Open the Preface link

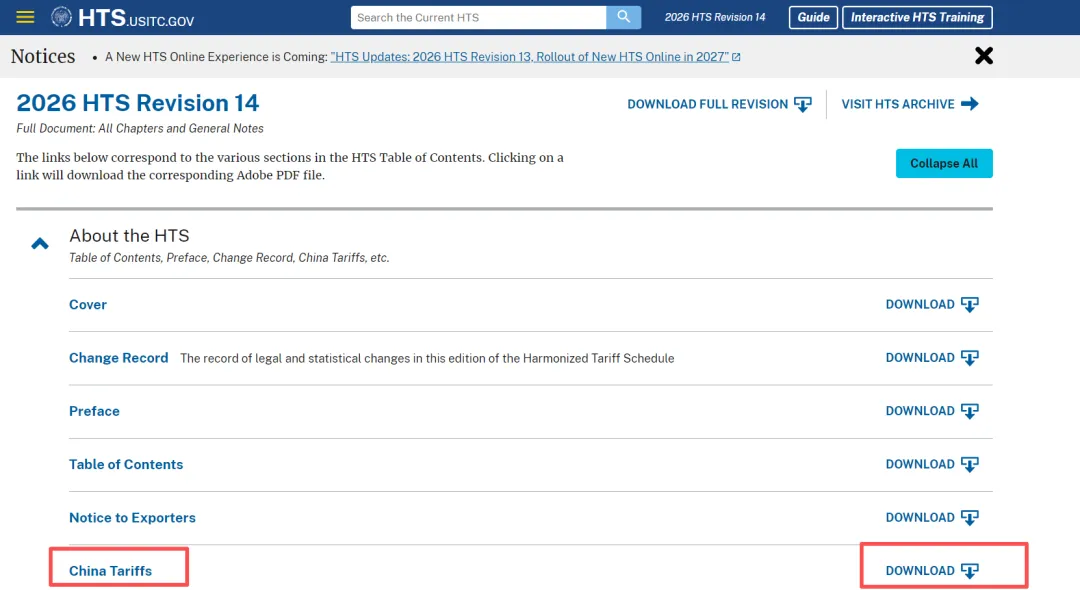coord(94,411)
